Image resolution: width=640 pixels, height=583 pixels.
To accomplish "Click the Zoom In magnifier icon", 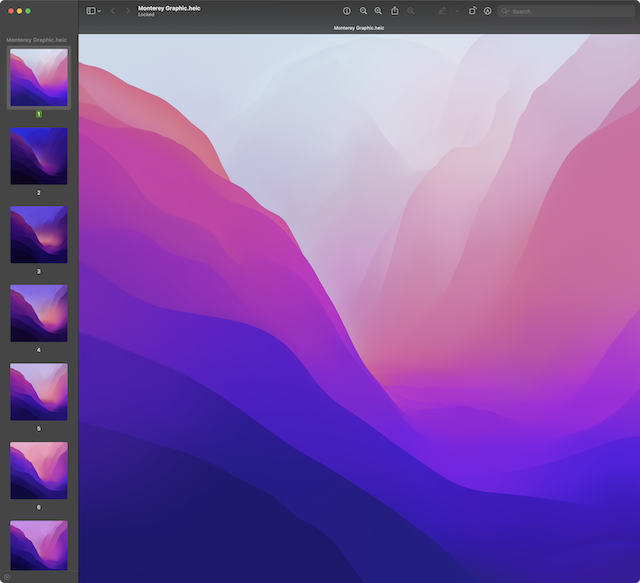I will pyautogui.click(x=378, y=11).
